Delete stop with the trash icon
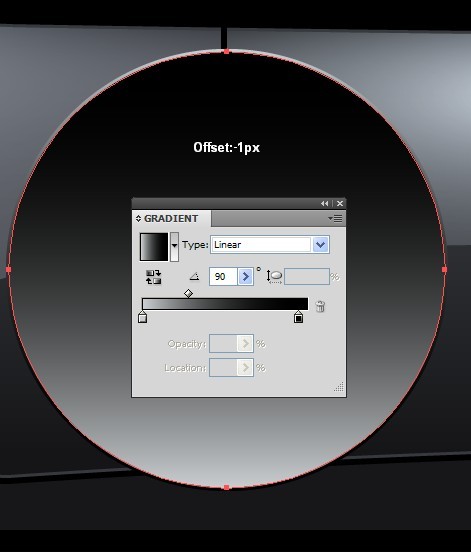 pos(320,306)
